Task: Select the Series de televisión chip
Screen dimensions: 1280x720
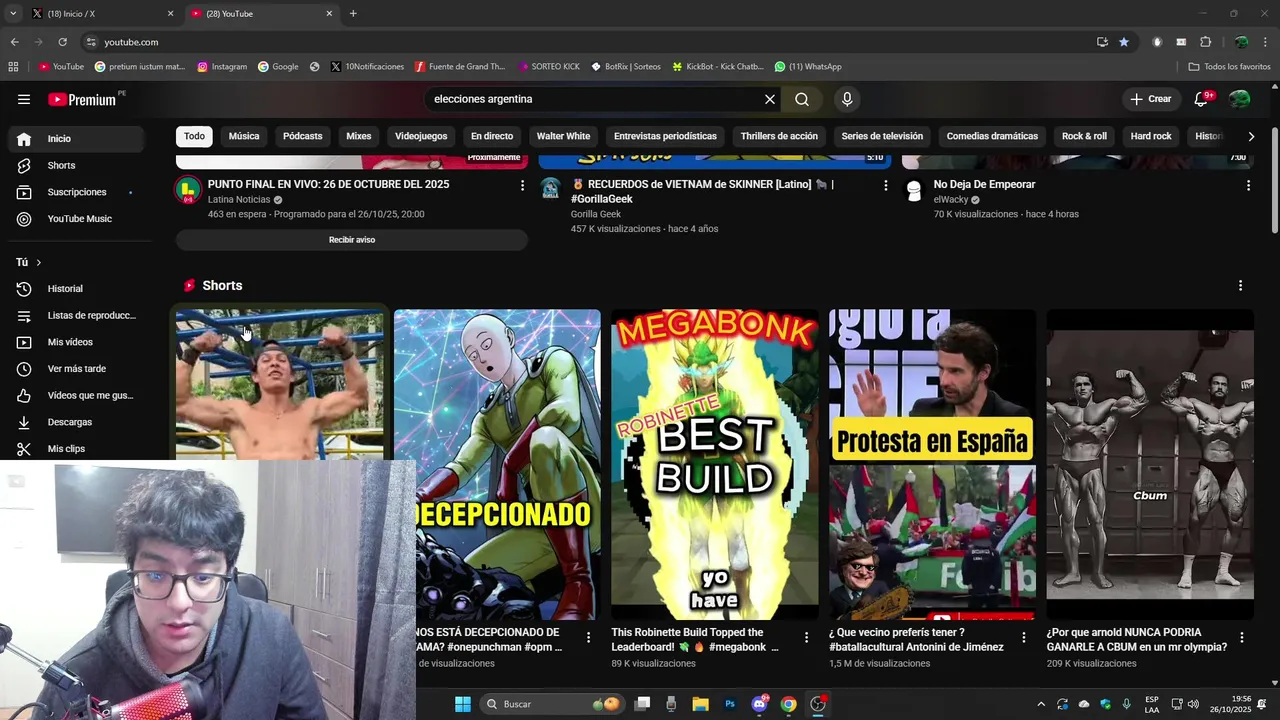Action: [882, 136]
